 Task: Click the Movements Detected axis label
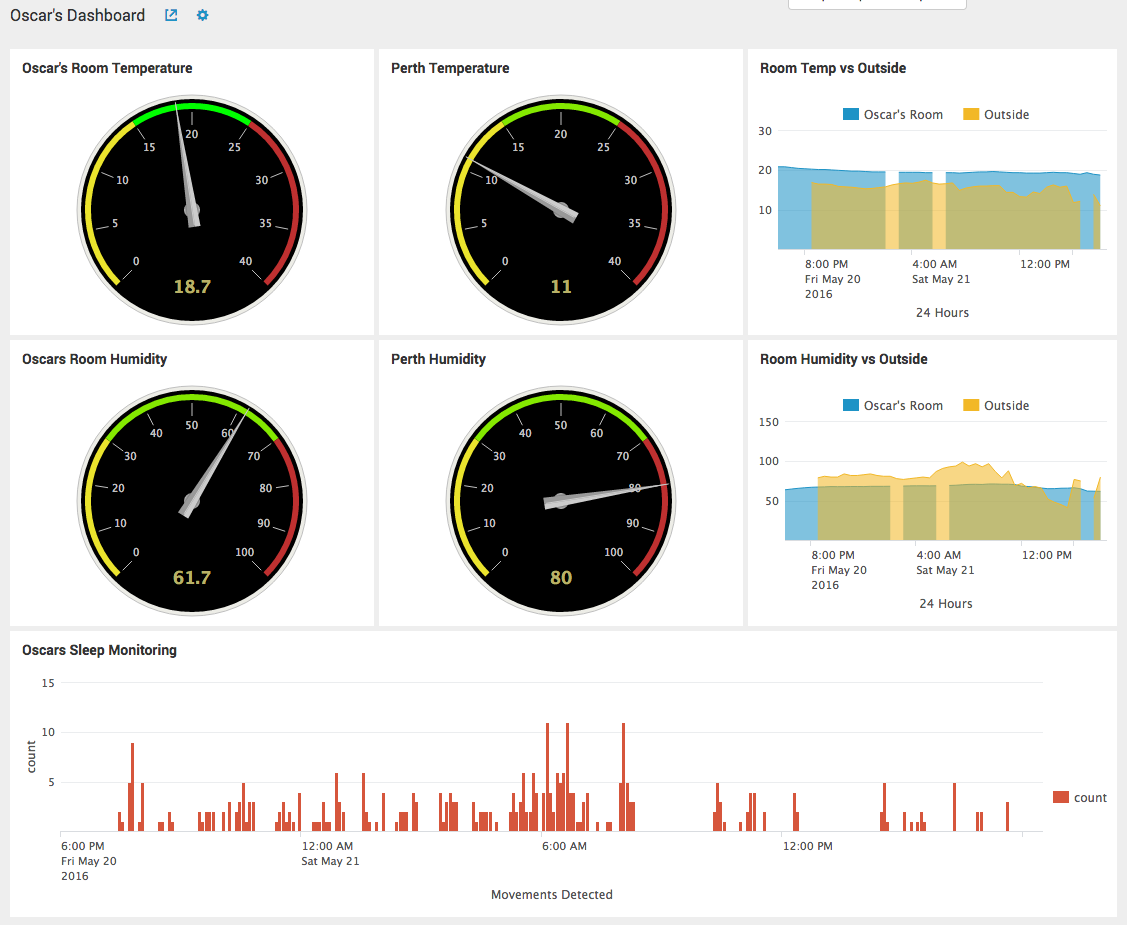pyautogui.click(x=552, y=895)
